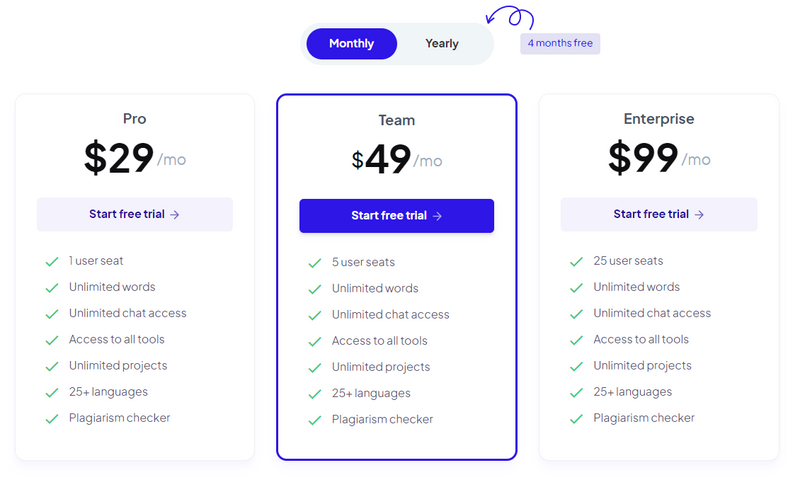Click the 4 months free badge
The height and width of the screenshot is (487, 800).
tap(560, 43)
